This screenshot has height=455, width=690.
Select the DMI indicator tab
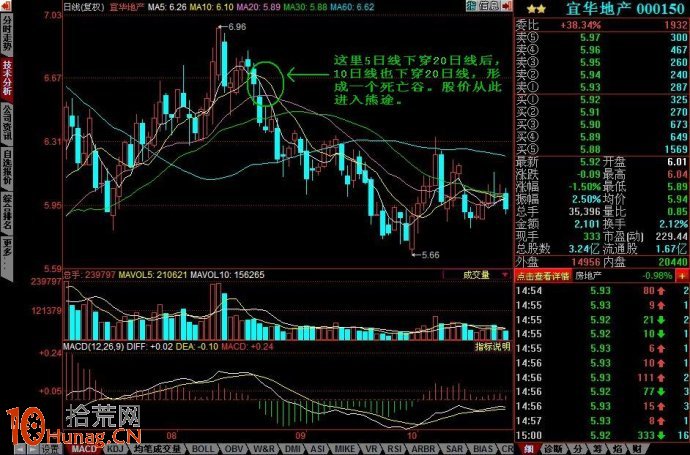click(293, 449)
